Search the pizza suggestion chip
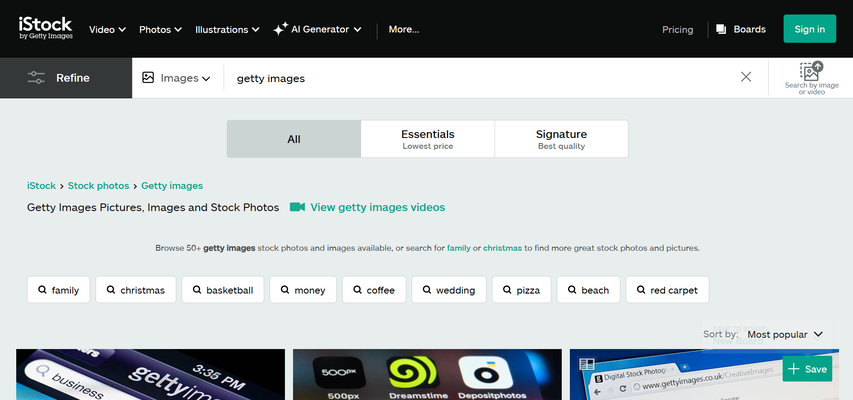Image resolution: width=853 pixels, height=400 pixels. pyautogui.click(x=522, y=290)
